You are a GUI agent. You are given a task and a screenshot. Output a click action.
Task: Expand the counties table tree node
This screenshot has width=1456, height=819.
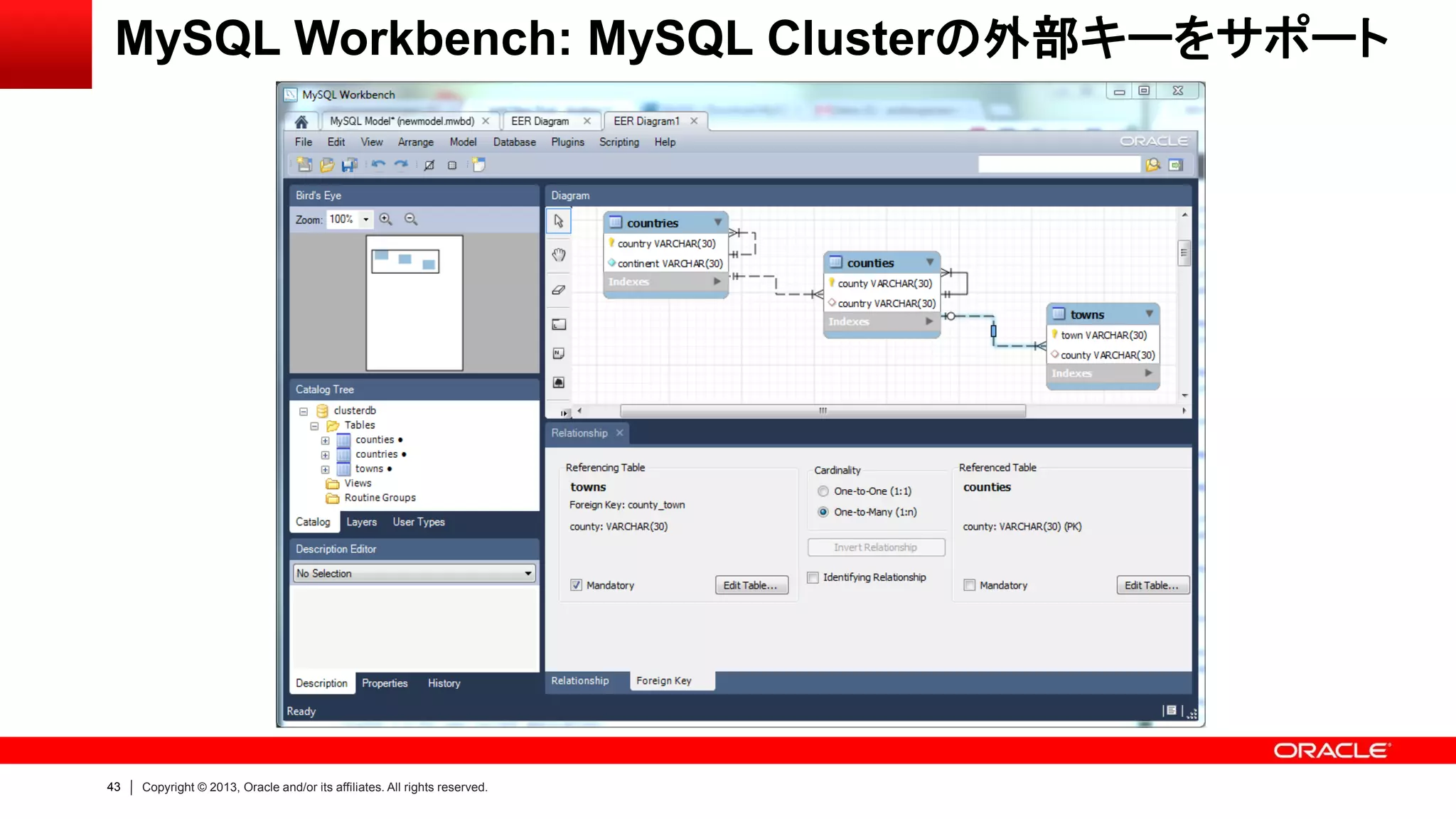325,440
